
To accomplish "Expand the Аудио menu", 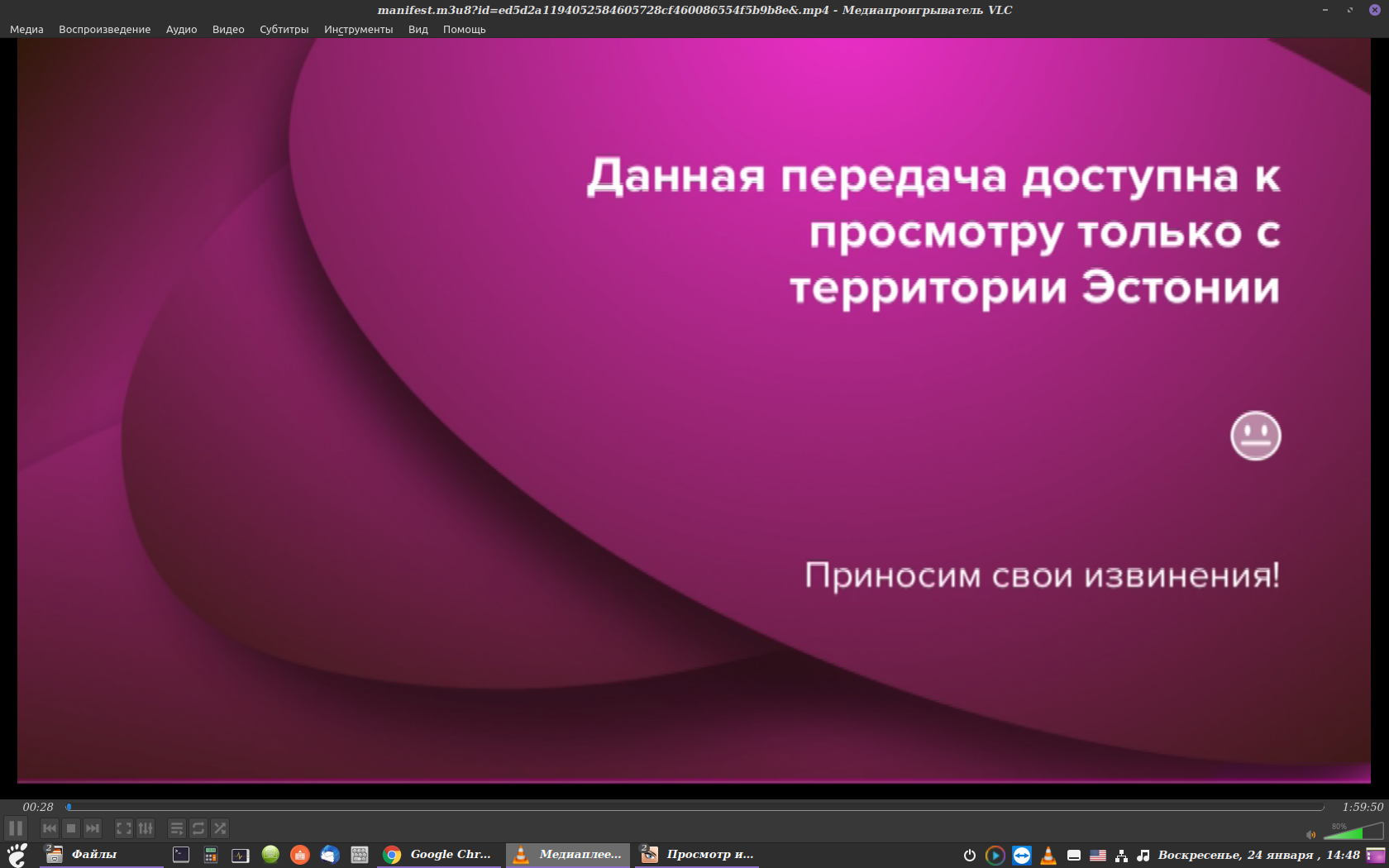I will pyautogui.click(x=181, y=29).
